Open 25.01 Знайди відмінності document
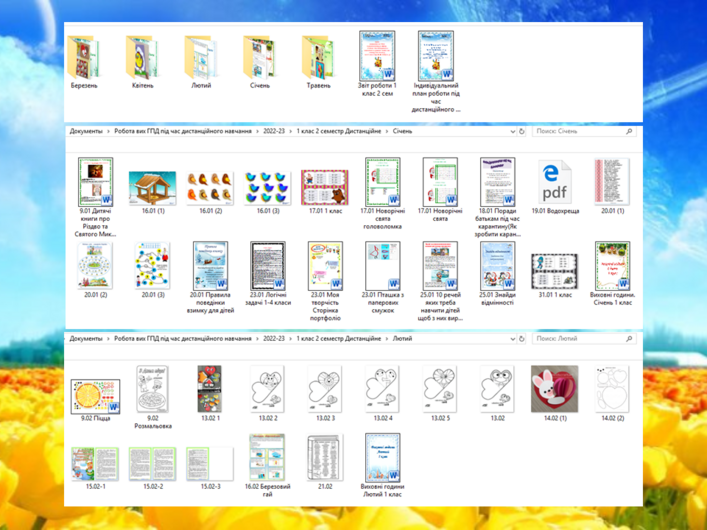Screen dimensions: 707x530 click(497, 266)
